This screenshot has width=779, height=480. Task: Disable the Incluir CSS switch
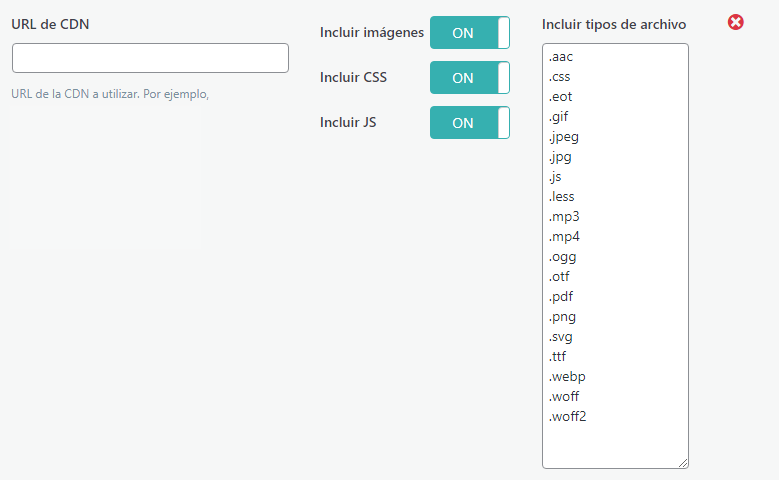pos(469,78)
